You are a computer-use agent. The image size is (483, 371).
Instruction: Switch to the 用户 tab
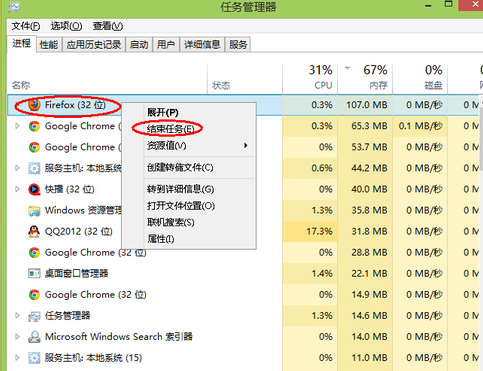(166, 44)
